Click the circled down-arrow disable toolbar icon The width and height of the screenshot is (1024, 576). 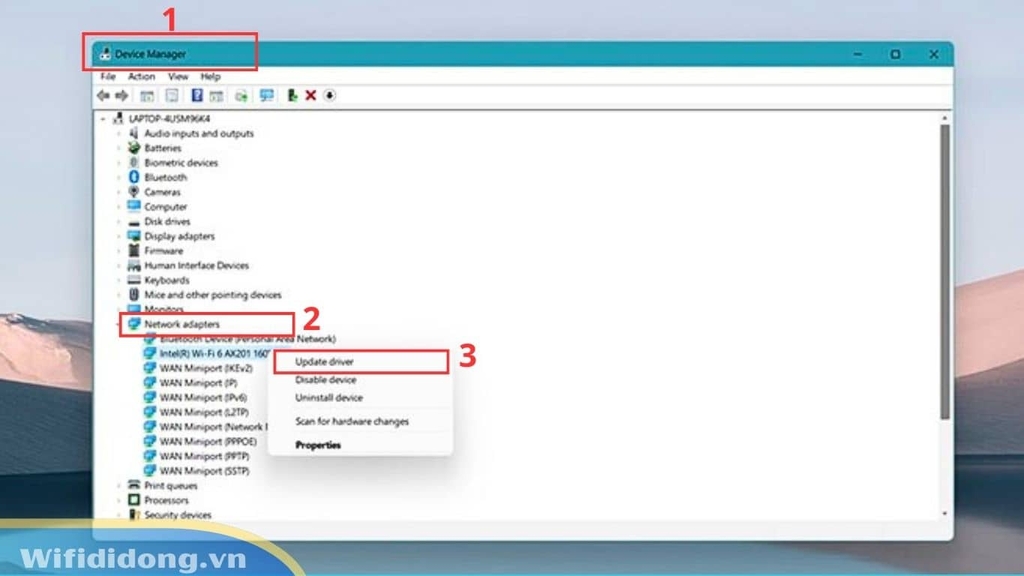click(329, 95)
